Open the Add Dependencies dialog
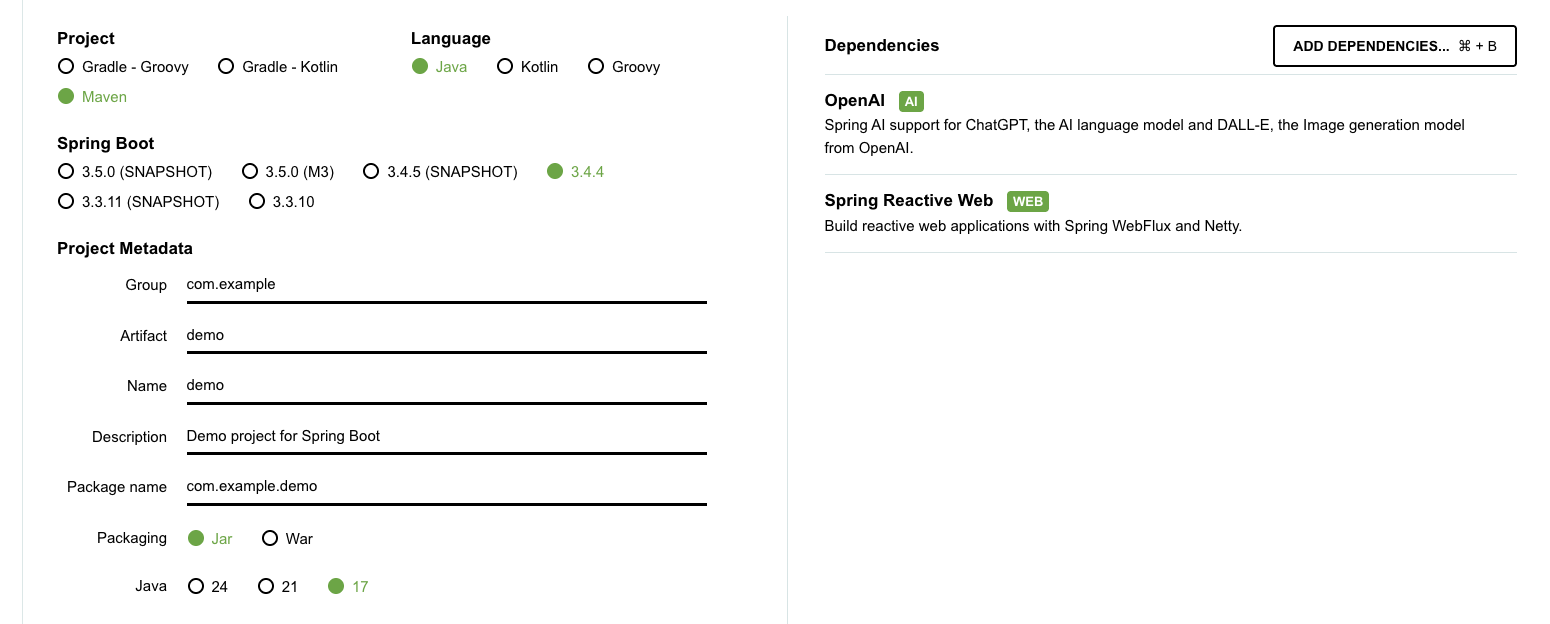This screenshot has height=624, width=1550. [x=1394, y=46]
